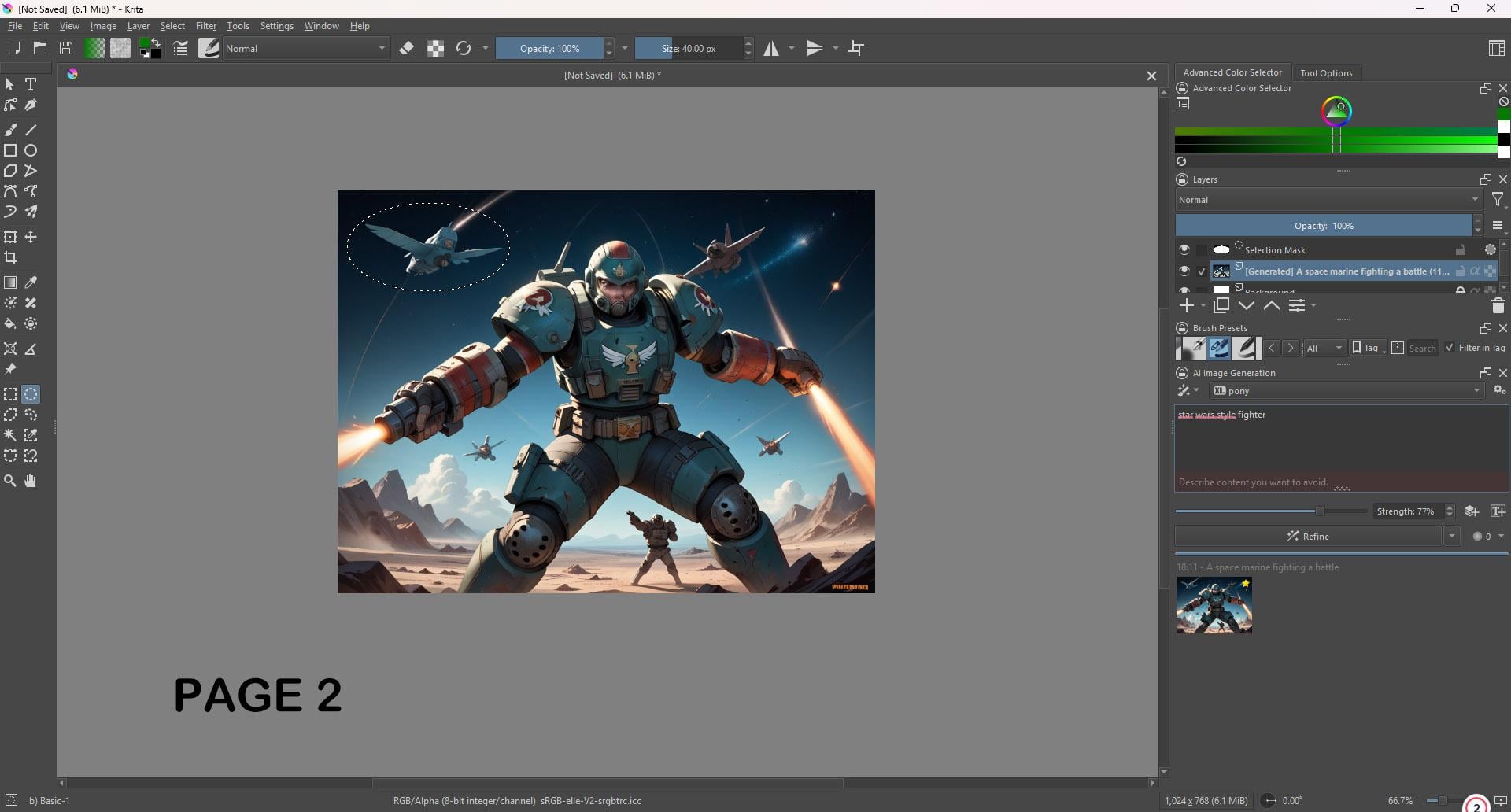The image size is (1511, 812).
Task: Click the Refine button
Action: [x=1309, y=537]
